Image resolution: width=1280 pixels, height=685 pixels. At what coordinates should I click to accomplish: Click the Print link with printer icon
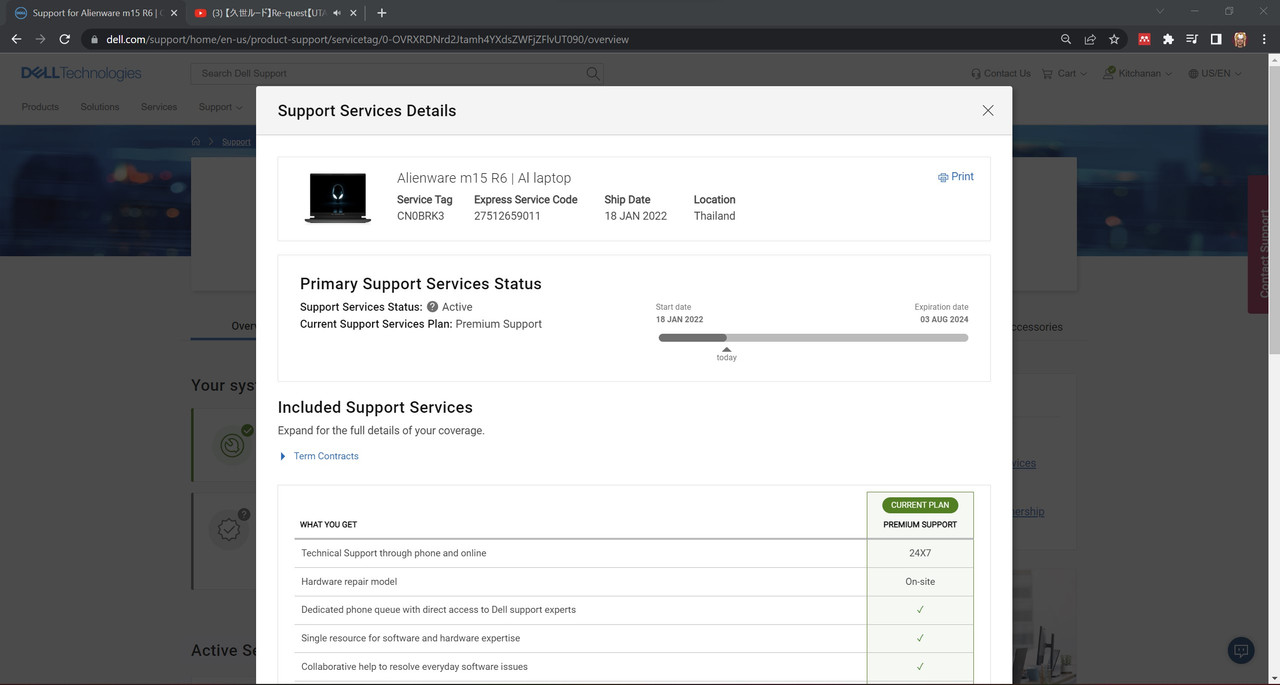(955, 176)
